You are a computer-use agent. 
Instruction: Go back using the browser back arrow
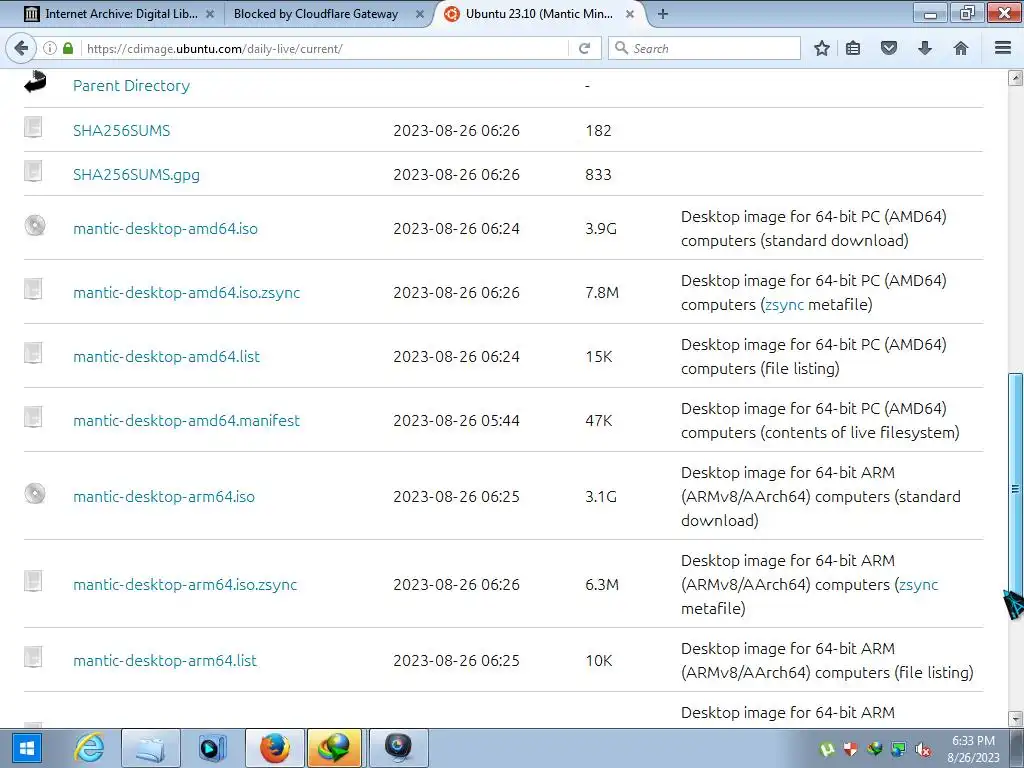pyautogui.click(x=21, y=48)
